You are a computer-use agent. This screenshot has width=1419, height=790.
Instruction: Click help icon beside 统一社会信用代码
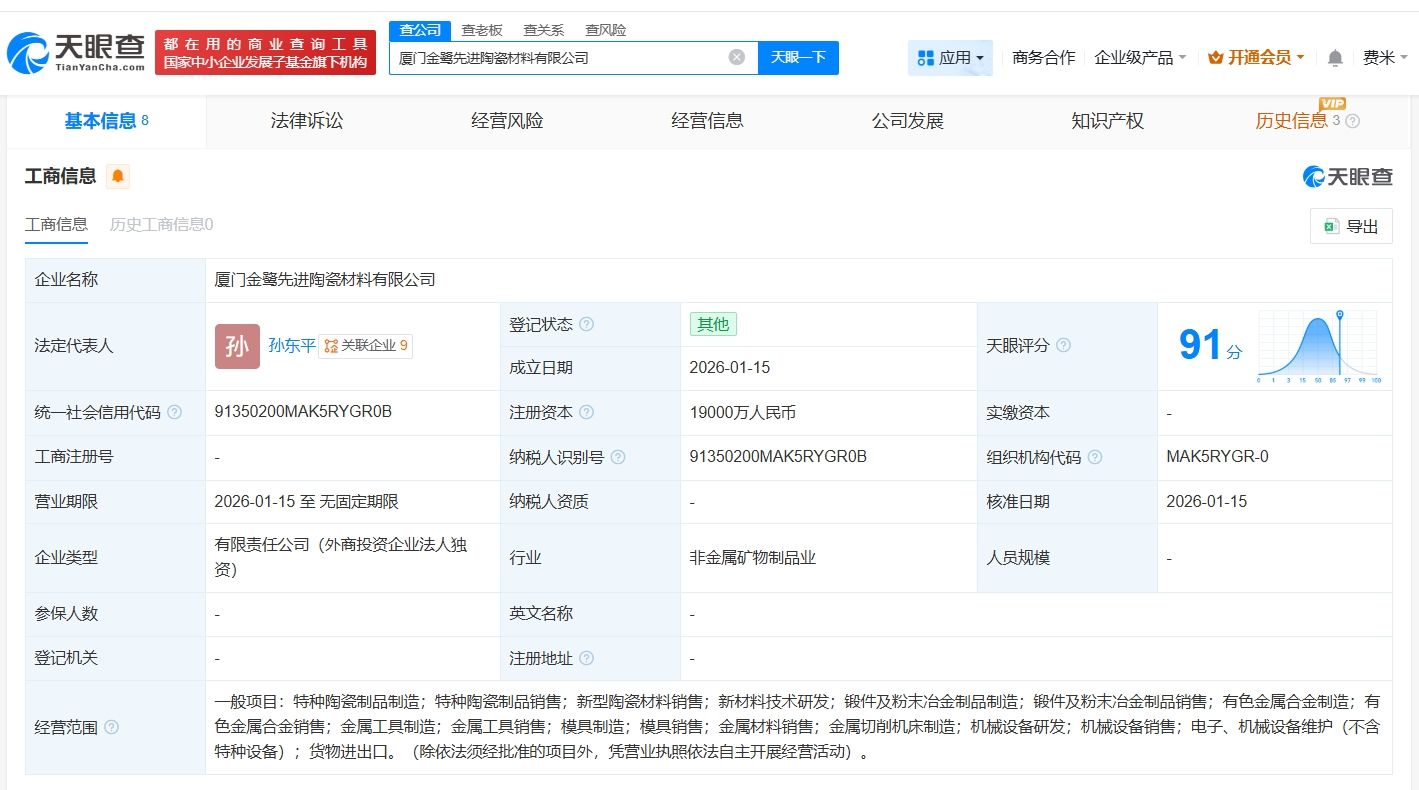[175, 413]
